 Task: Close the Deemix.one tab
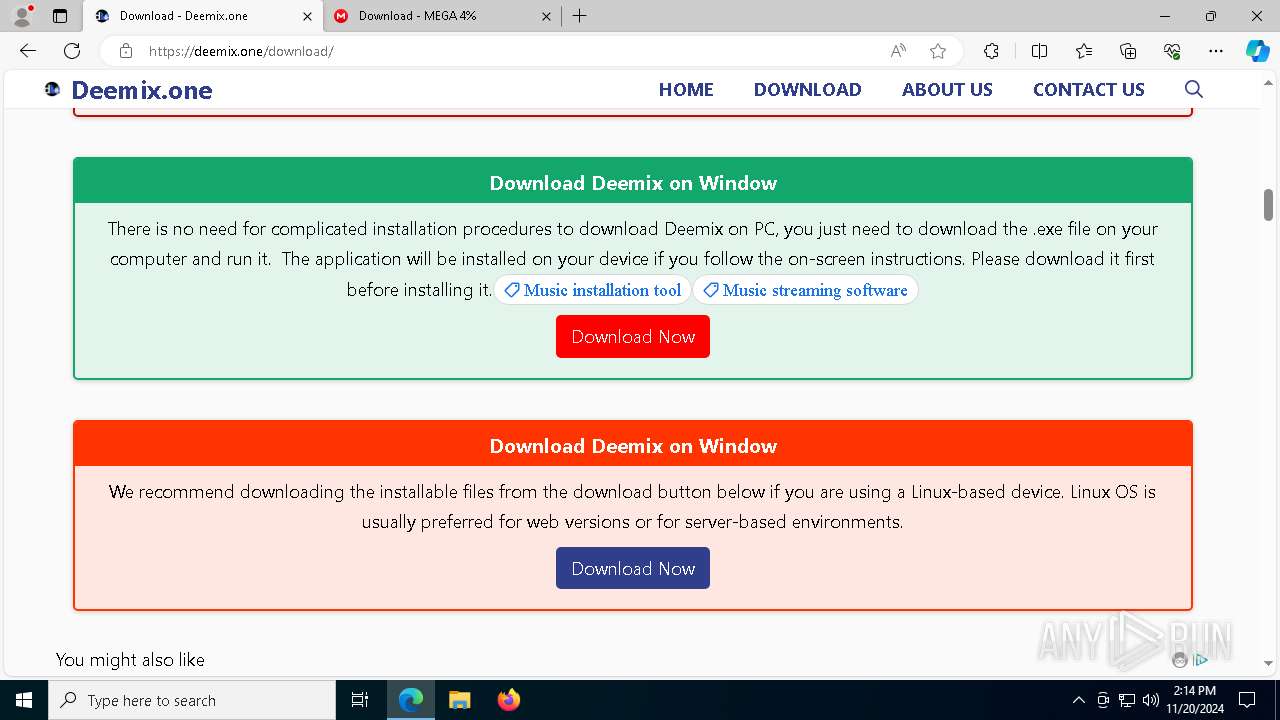(x=307, y=16)
